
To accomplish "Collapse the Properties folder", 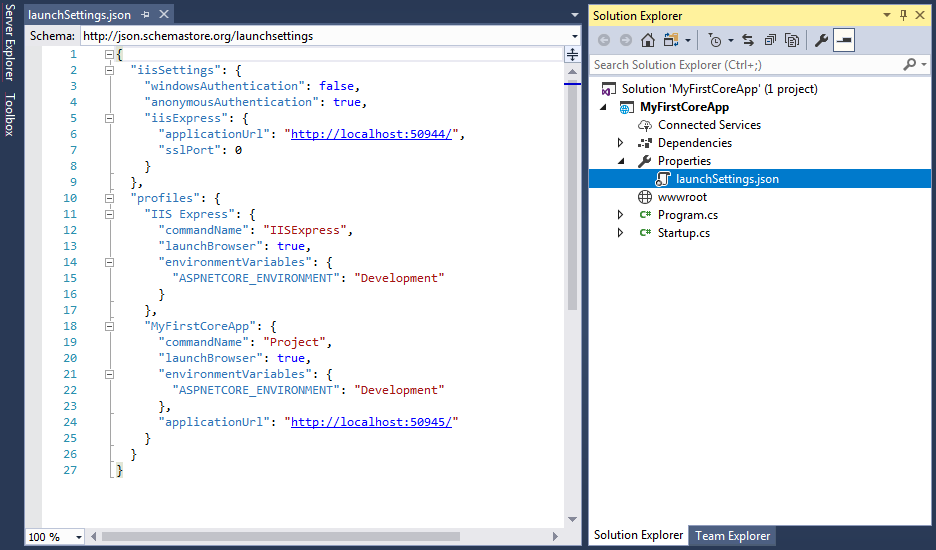I will pyautogui.click(x=621, y=161).
